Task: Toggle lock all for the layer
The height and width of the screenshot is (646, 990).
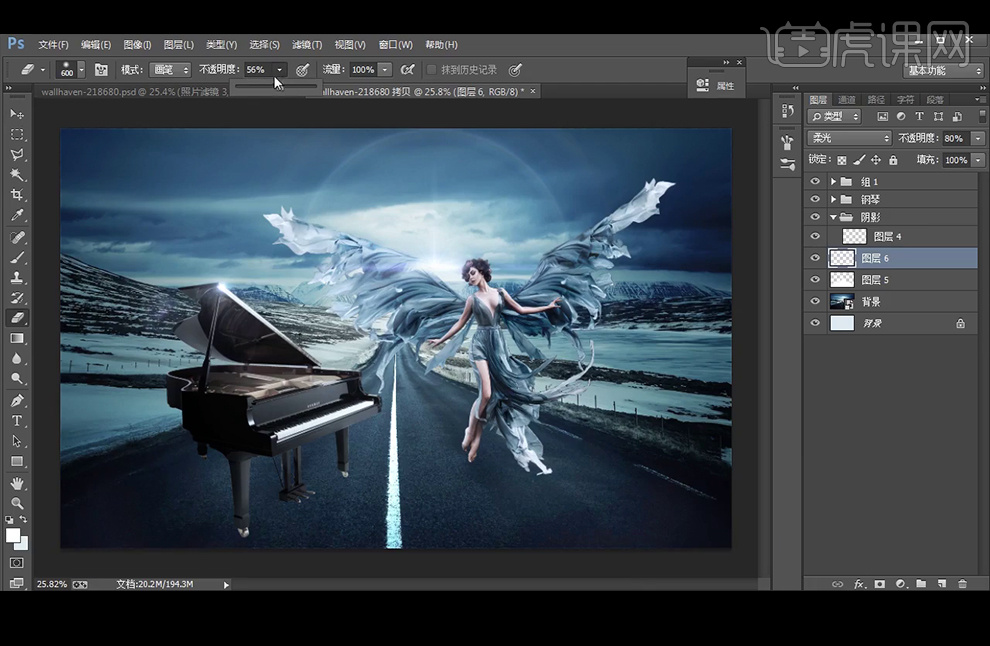Action: pyautogui.click(x=893, y=160)
